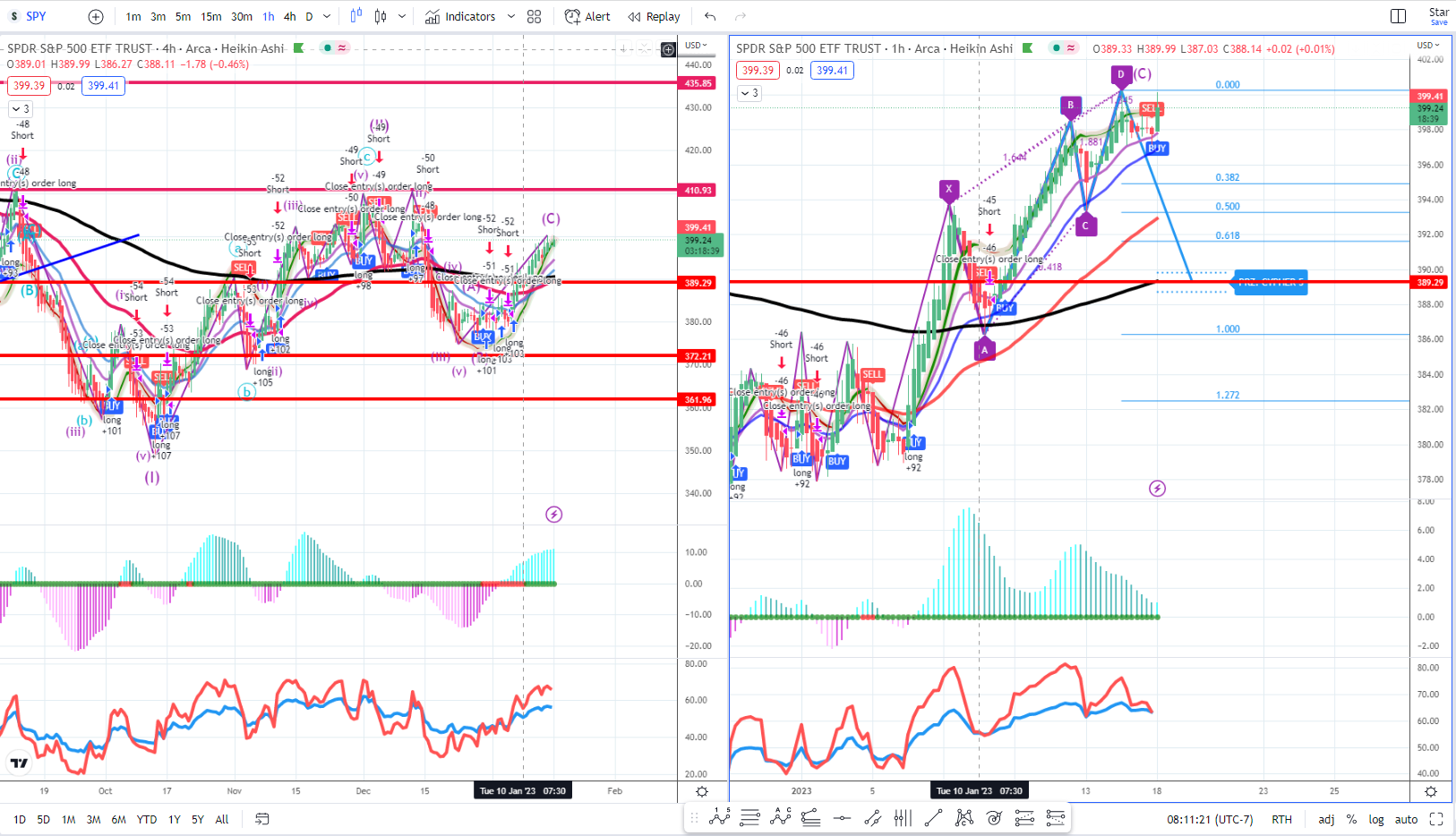Image resolution: width=1456 pixels, height=836 pixels.
Task: Select the trend line drawing tool
Action: pos(933,817)
